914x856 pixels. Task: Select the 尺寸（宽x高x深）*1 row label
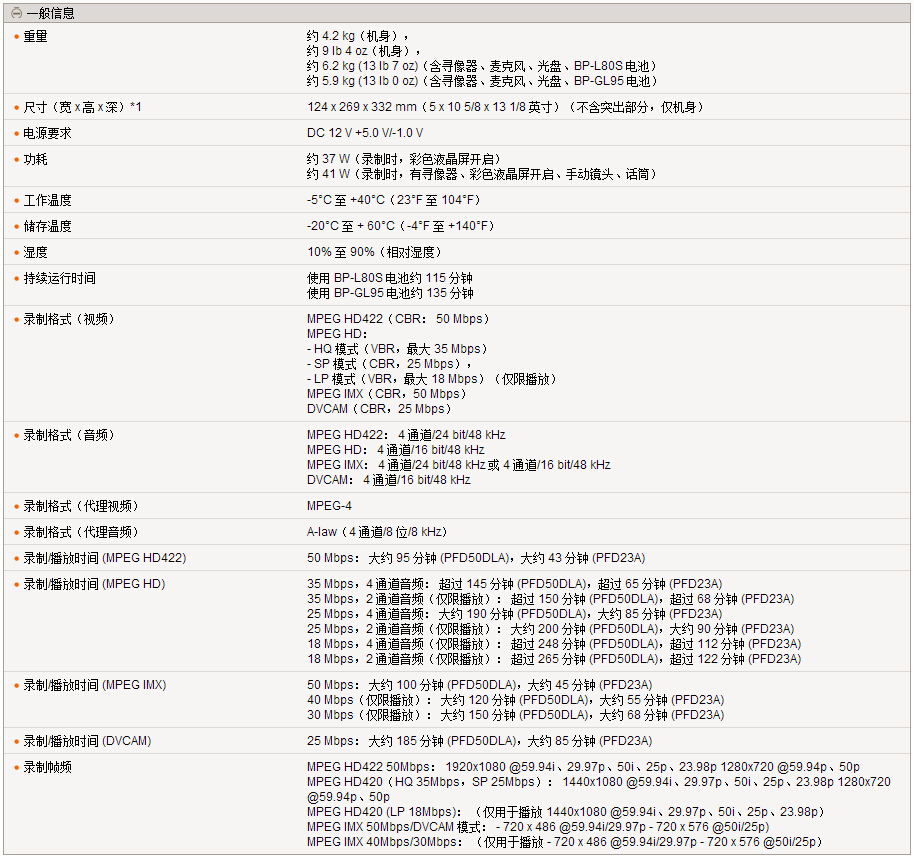point(82,107)
